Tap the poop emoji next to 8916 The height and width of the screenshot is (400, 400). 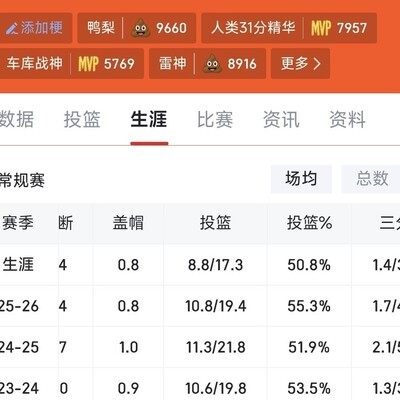coord(212,64)
